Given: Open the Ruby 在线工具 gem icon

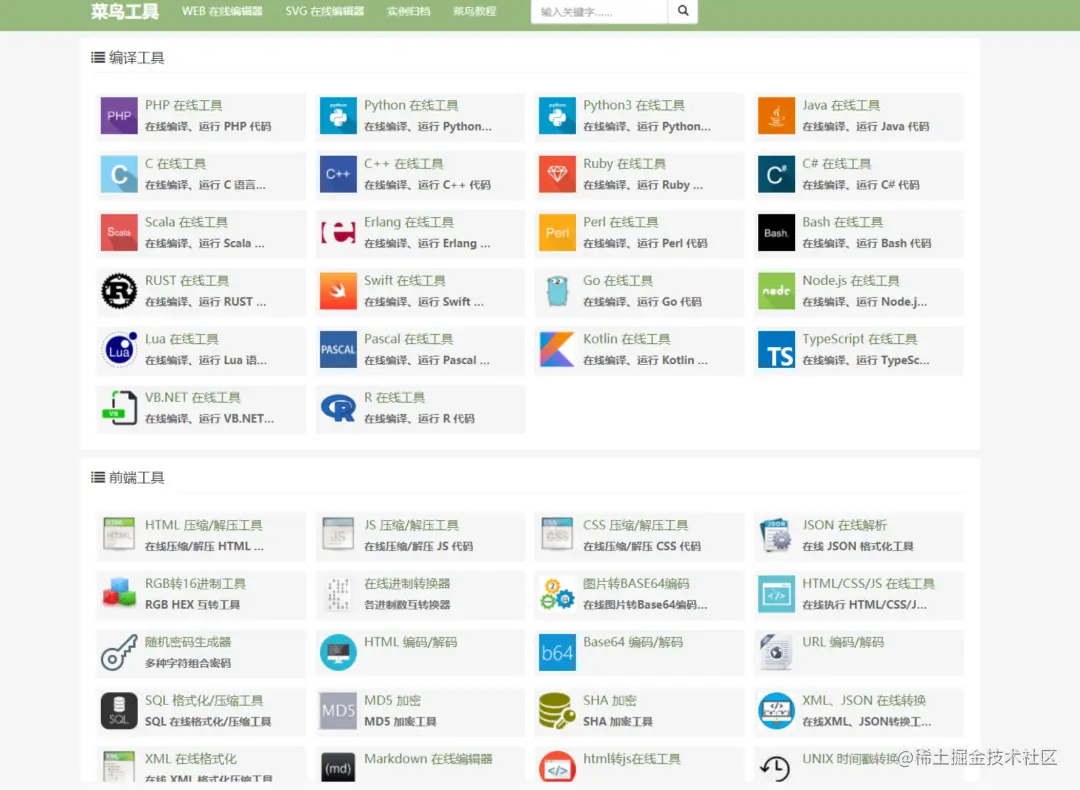Looking at the screenshot, I should [557, 175].
